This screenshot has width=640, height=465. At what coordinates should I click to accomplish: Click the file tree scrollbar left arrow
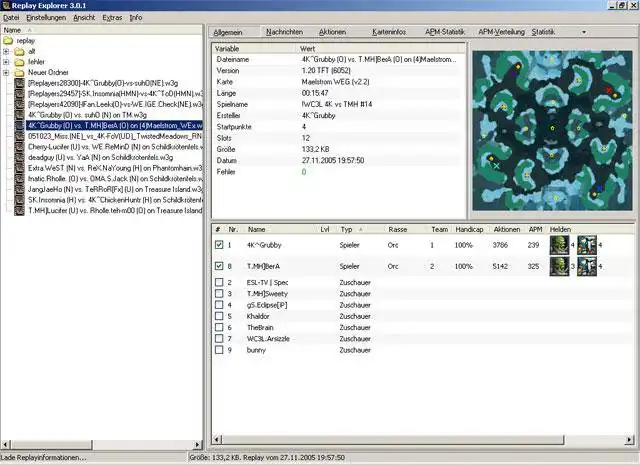pyautogui.click(x=5, y=444)
